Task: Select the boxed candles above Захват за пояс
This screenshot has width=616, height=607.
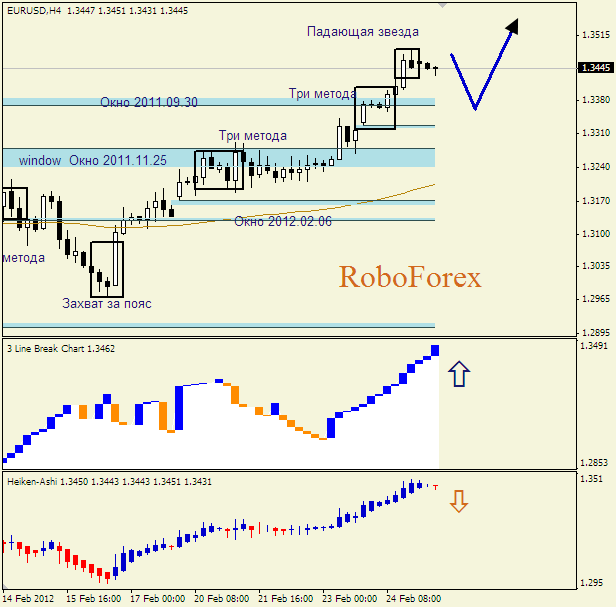Action: click(107, 268)
